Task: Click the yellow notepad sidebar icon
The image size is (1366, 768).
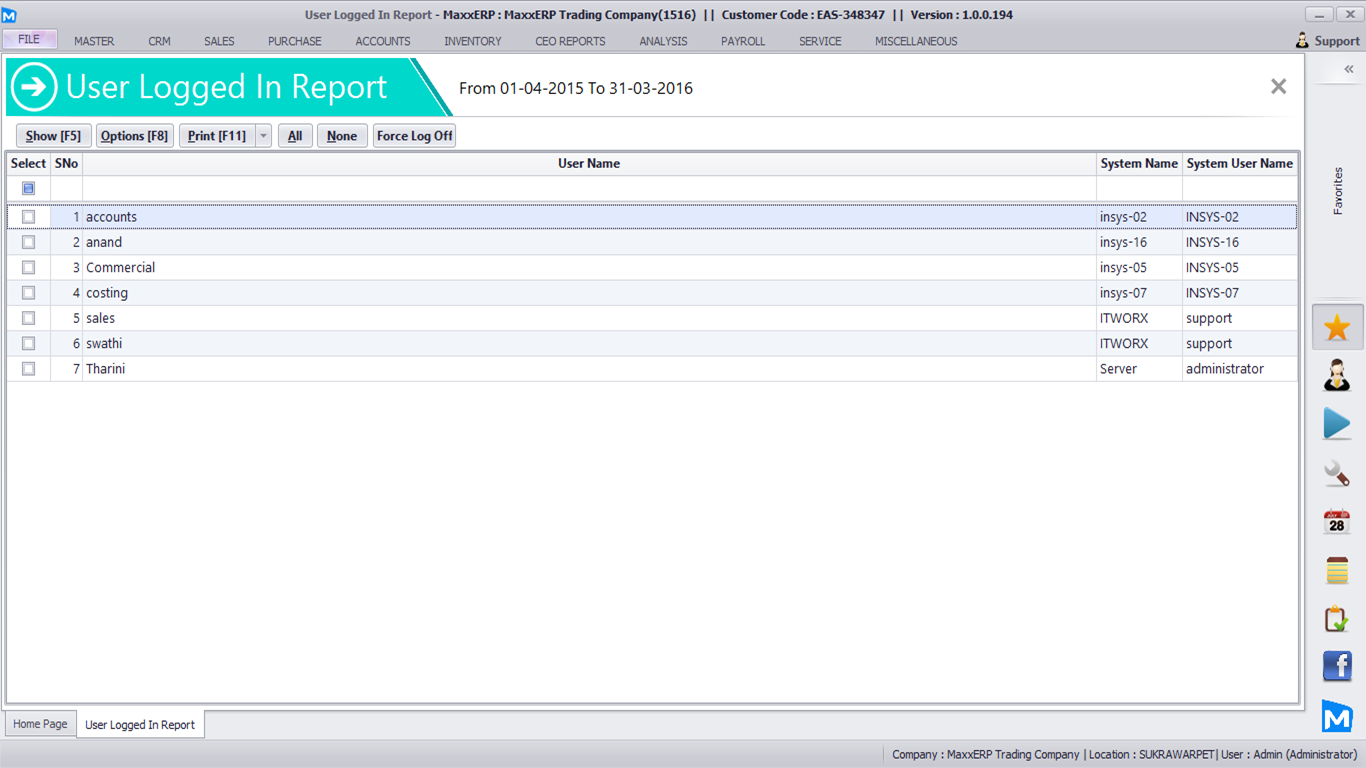Action: point(1337,570)
